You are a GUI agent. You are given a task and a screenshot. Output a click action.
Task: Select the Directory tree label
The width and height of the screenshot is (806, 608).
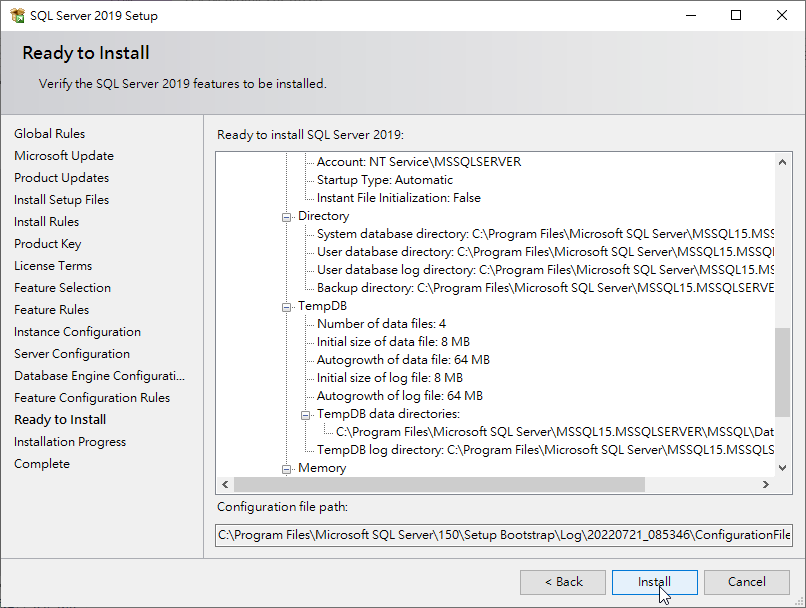point(323,216)
